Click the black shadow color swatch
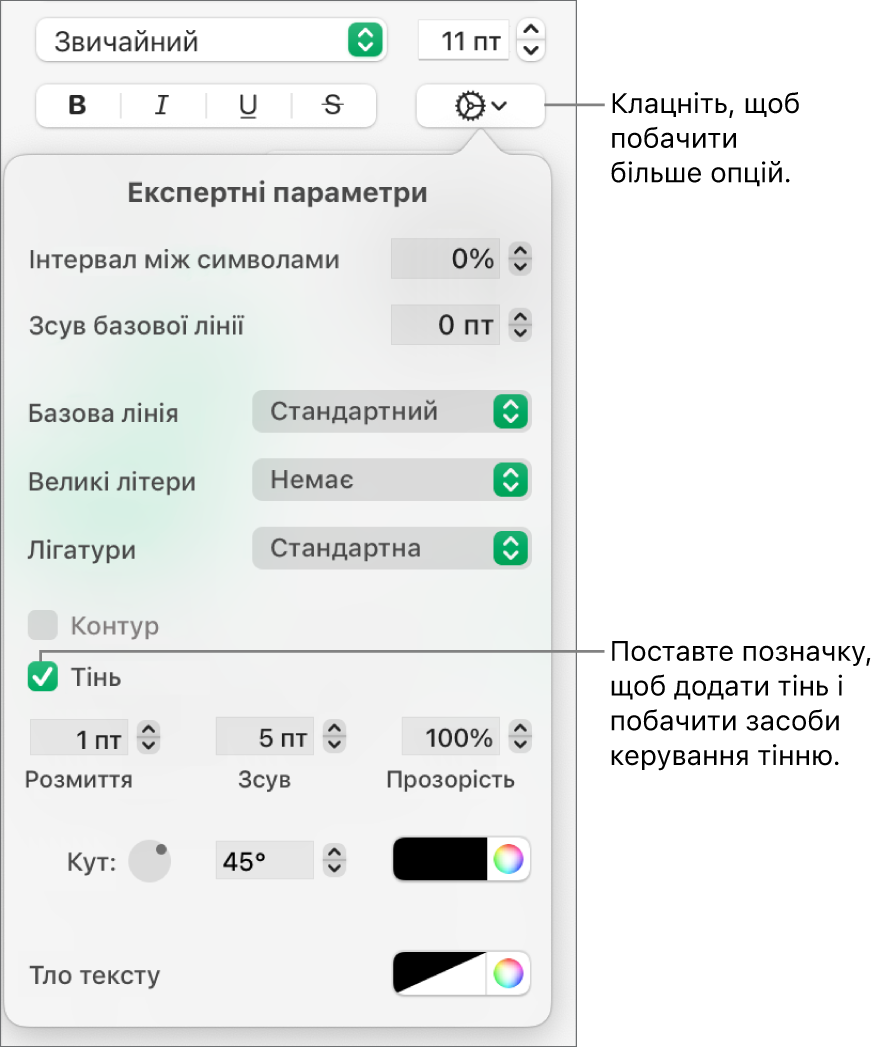Screen dimensions: 886x1047 440,859
